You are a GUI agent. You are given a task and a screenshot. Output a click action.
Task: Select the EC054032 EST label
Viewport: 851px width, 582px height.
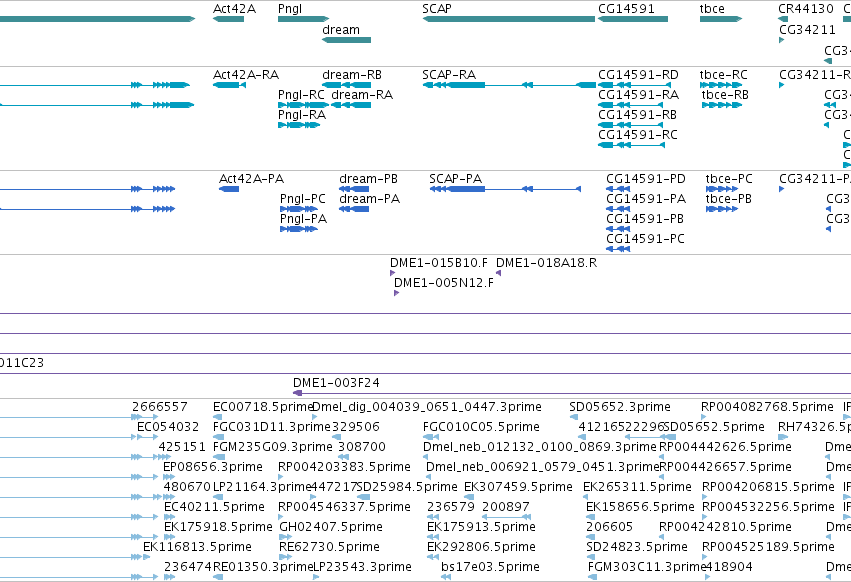(x=168, y=427)
